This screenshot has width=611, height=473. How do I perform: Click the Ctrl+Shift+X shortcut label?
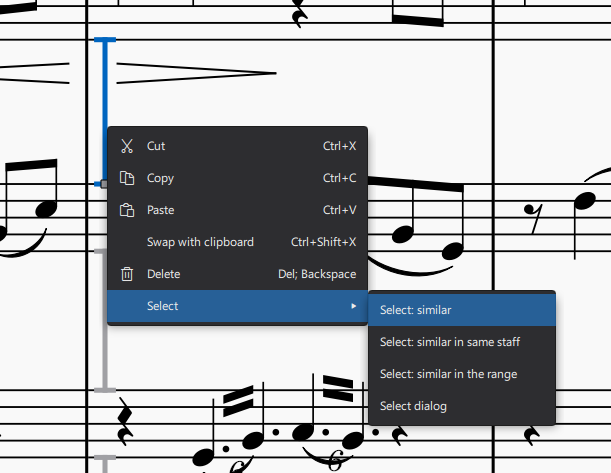click(323, 242)
